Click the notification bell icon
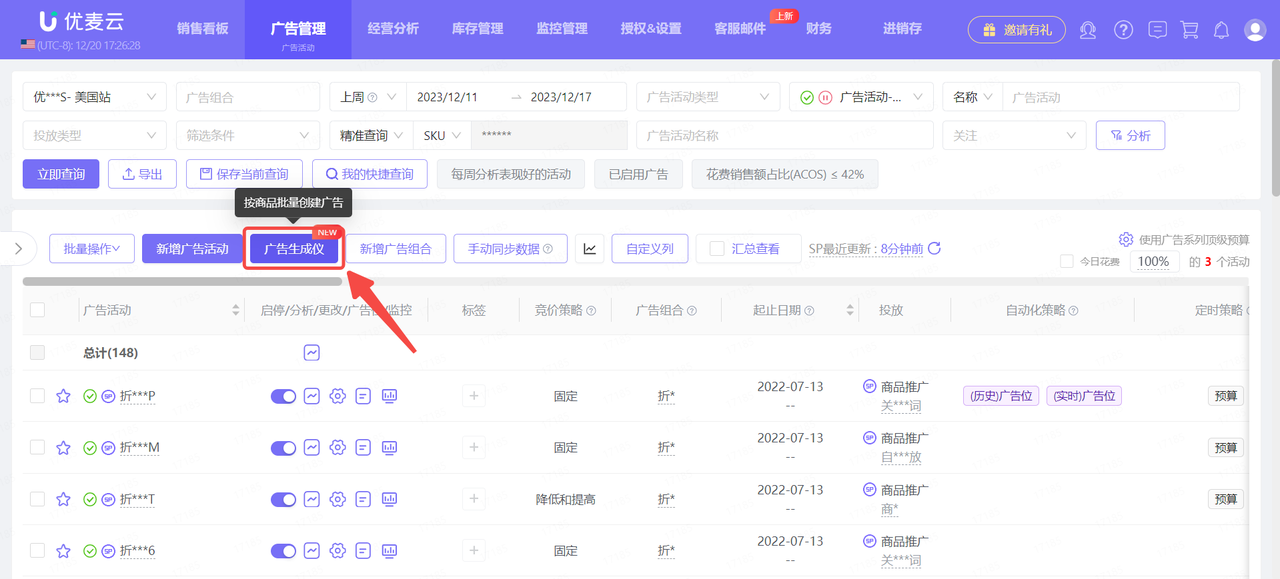The image size is (1280, 579). [1221, 30]
